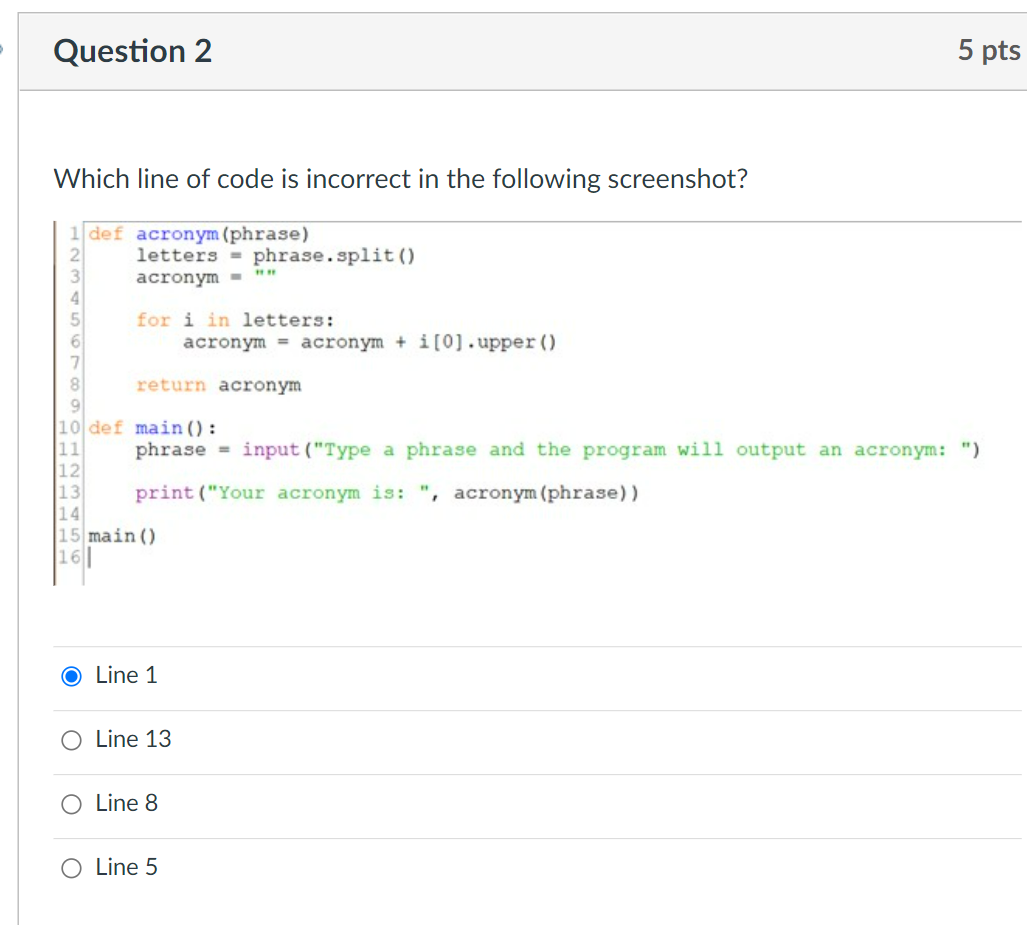The height and width of the screenshot is (925, 1027).
Task: Select the Line 1 answer radio button
Action: tap(71, 676)
